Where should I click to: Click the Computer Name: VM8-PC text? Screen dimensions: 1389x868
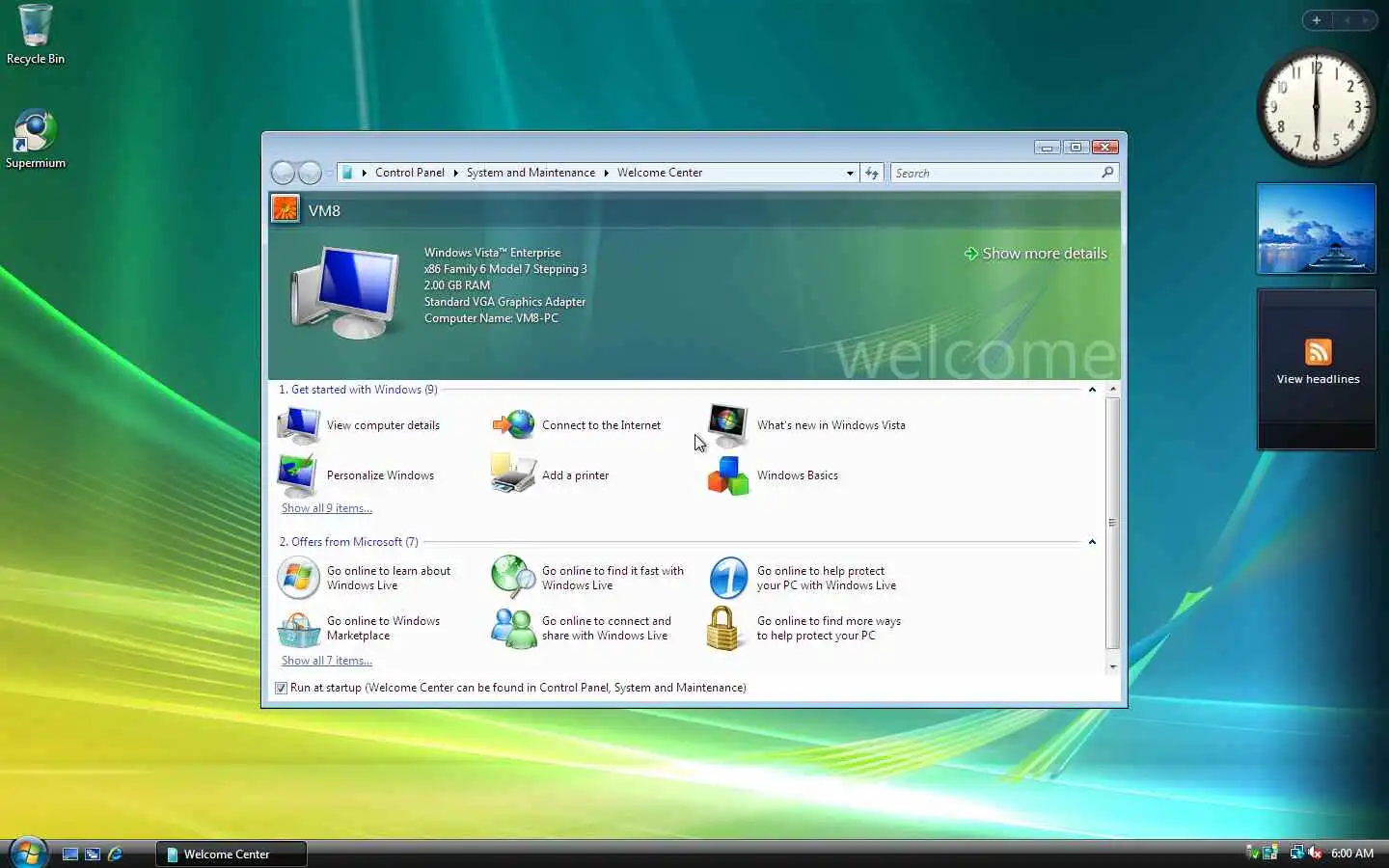point(491,318)
